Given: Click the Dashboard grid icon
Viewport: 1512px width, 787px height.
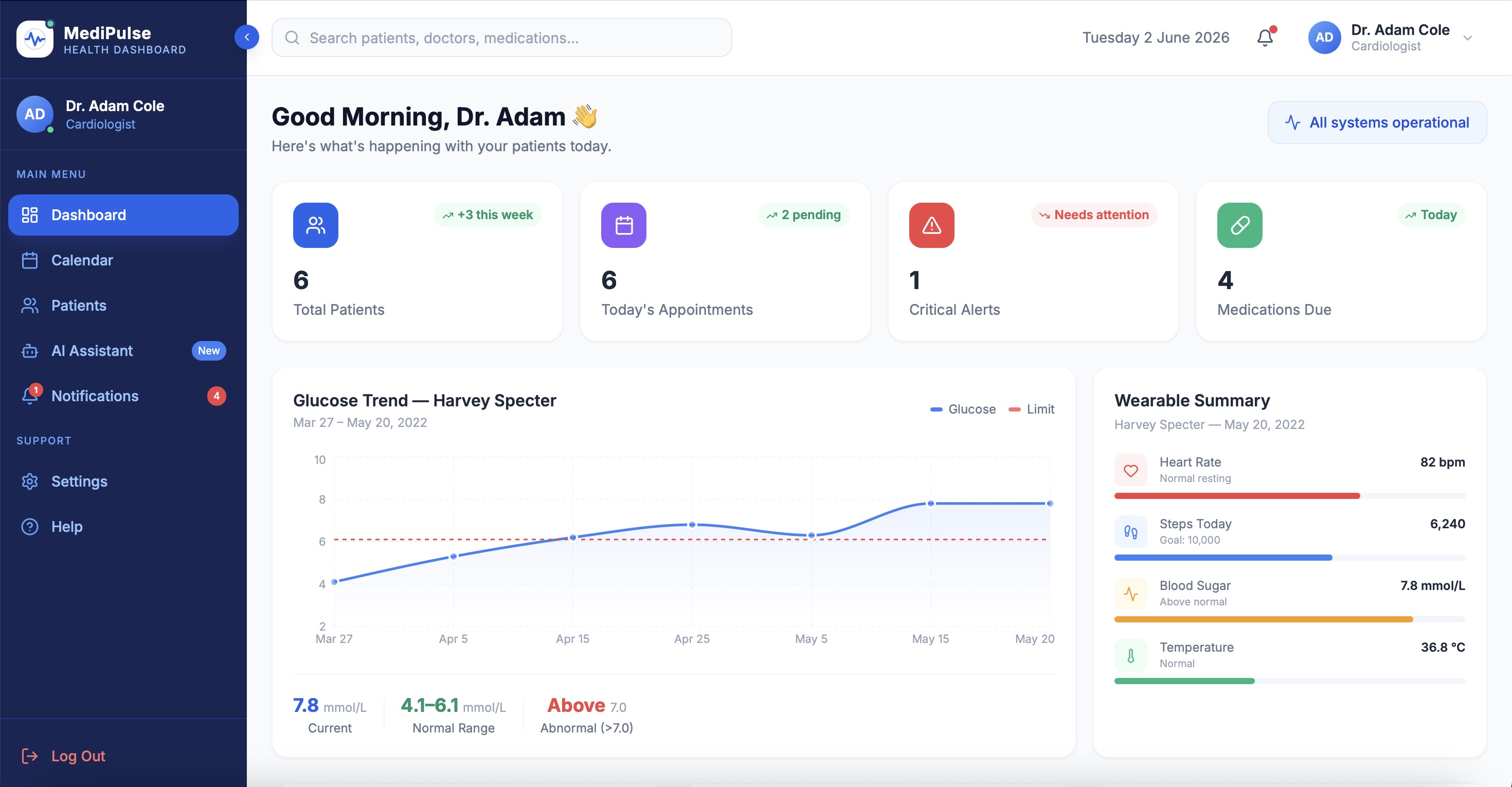Looking at the screenshot, I should [x=29, y=215].
